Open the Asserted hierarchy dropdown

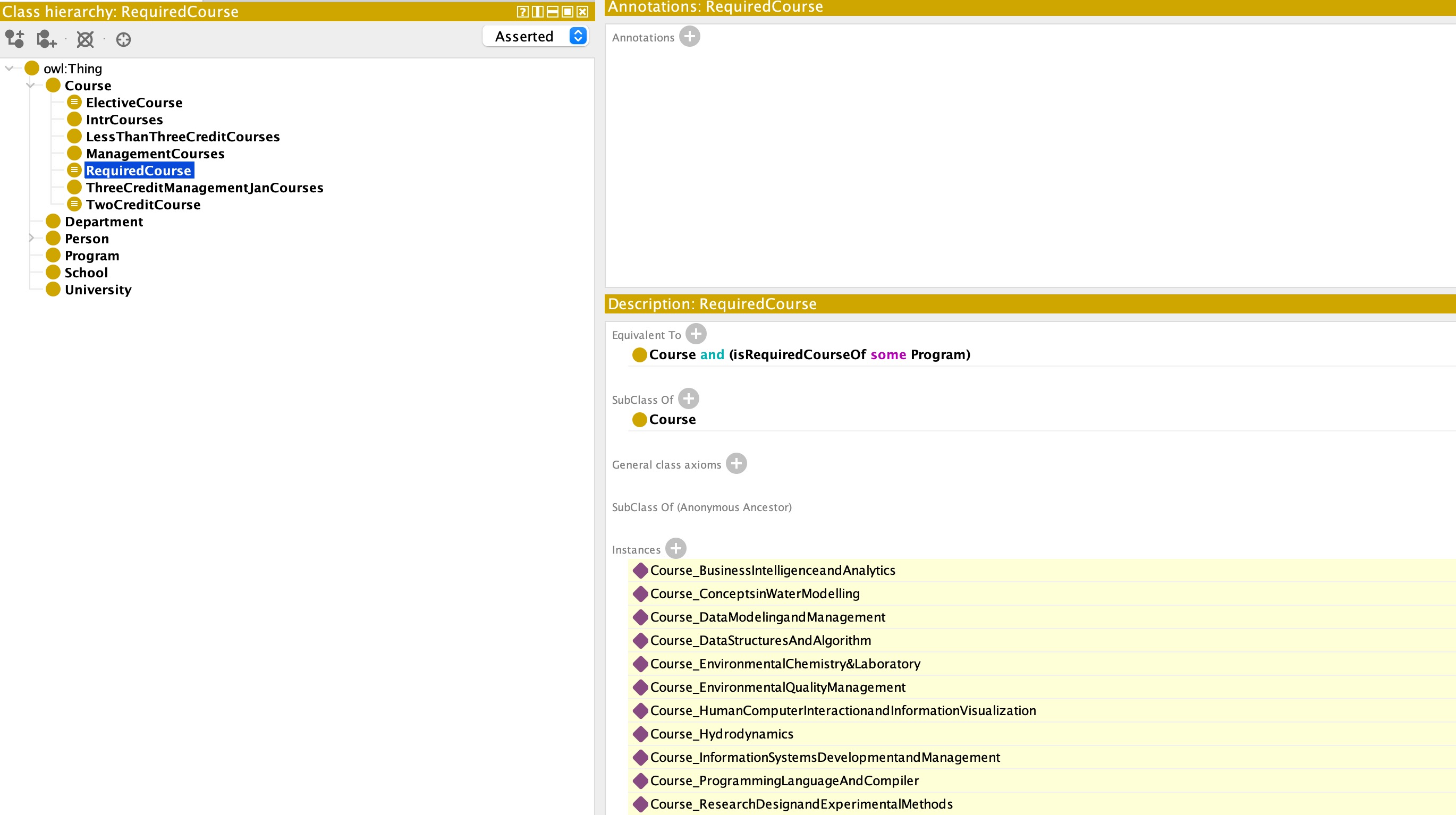click(535, 36)
